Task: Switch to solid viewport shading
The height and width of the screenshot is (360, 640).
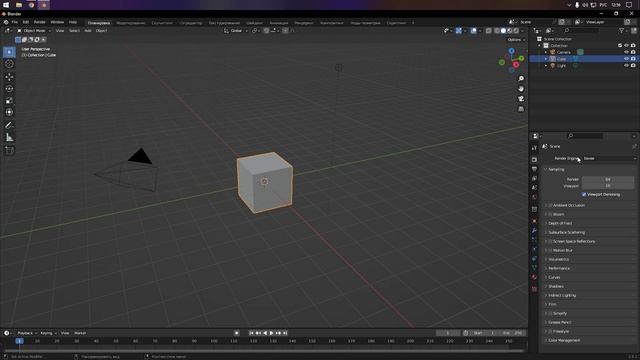Action: [503, 31]
